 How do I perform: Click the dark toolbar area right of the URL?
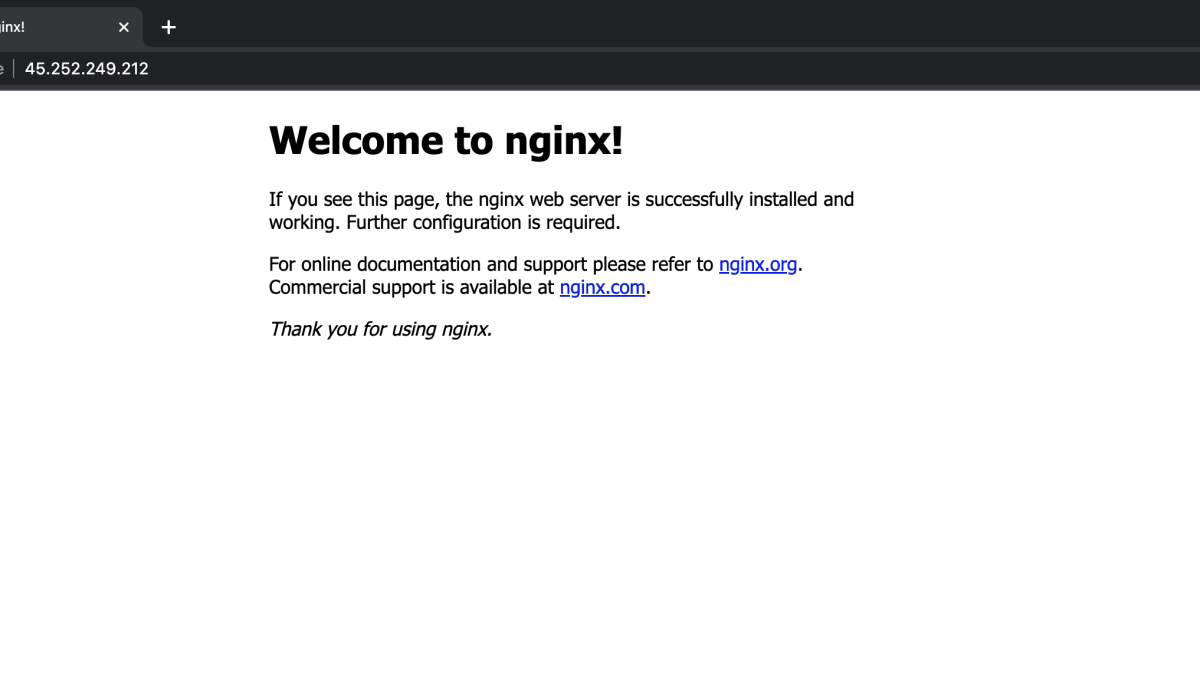[x=700, y=68]
